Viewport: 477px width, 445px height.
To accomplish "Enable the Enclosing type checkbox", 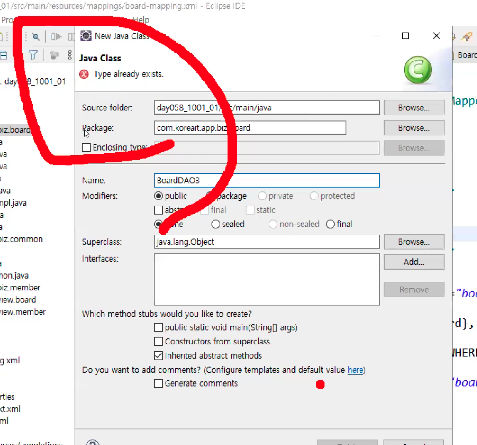I will tap(86, 147).
